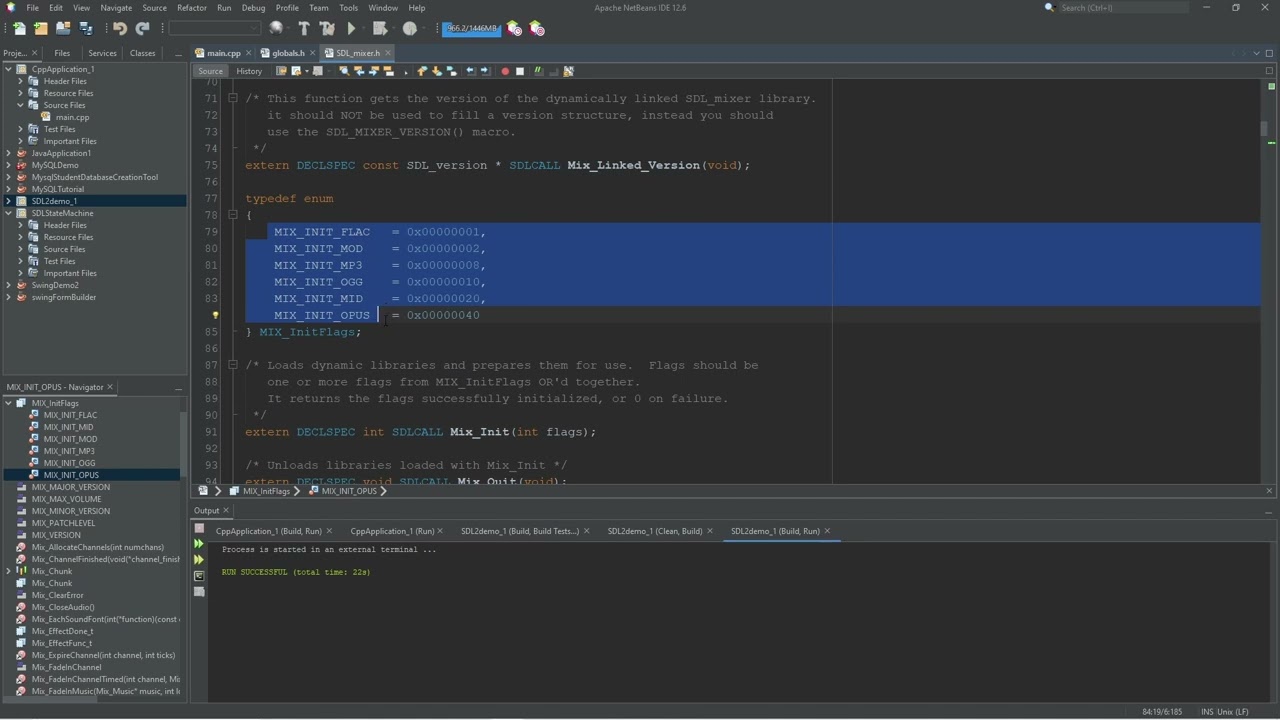
Task: Click the memory usage garbage collection bar
Action: tap(471, 28)
